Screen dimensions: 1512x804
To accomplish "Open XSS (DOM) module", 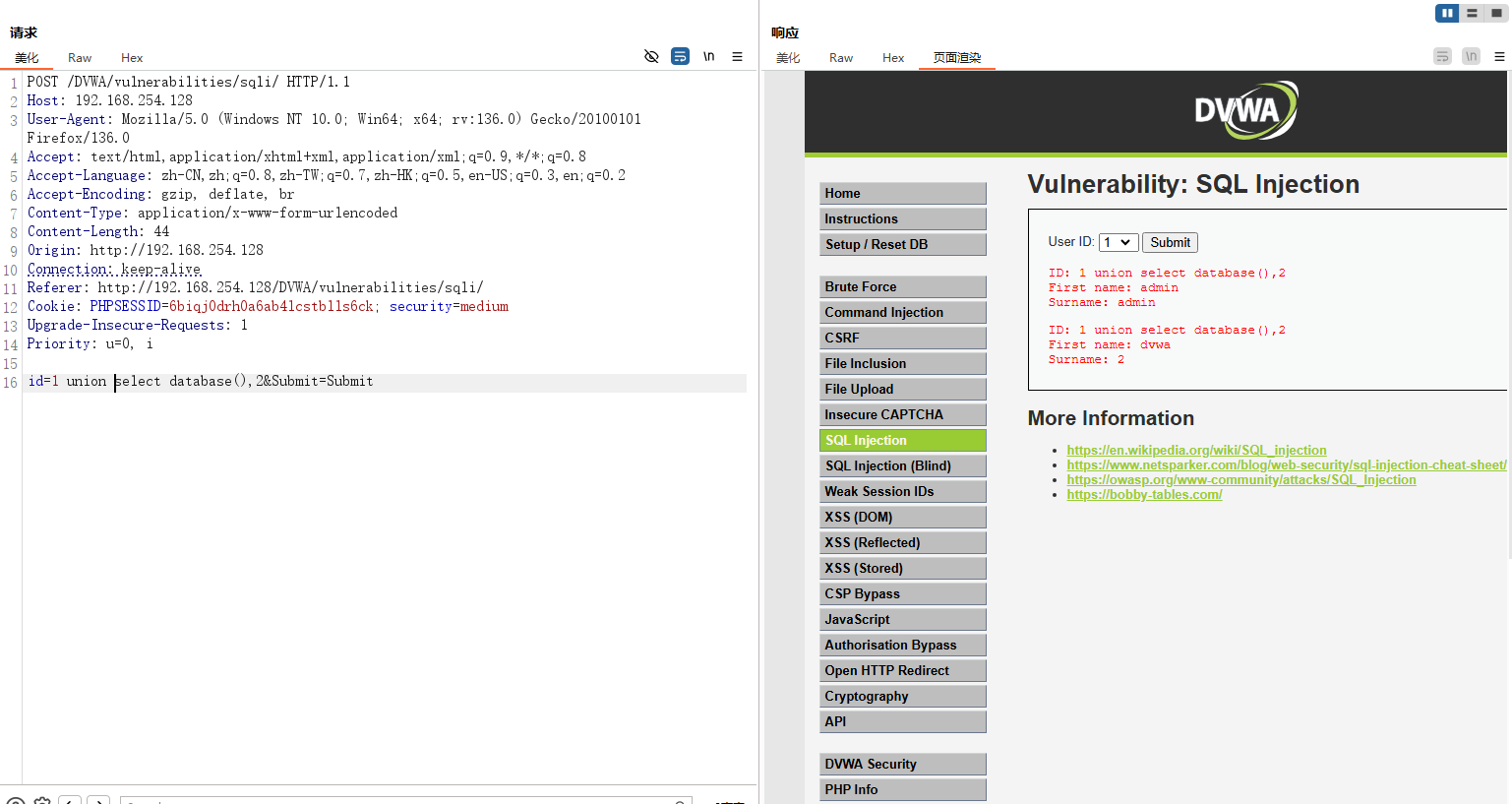I will (x=903, y=517).
